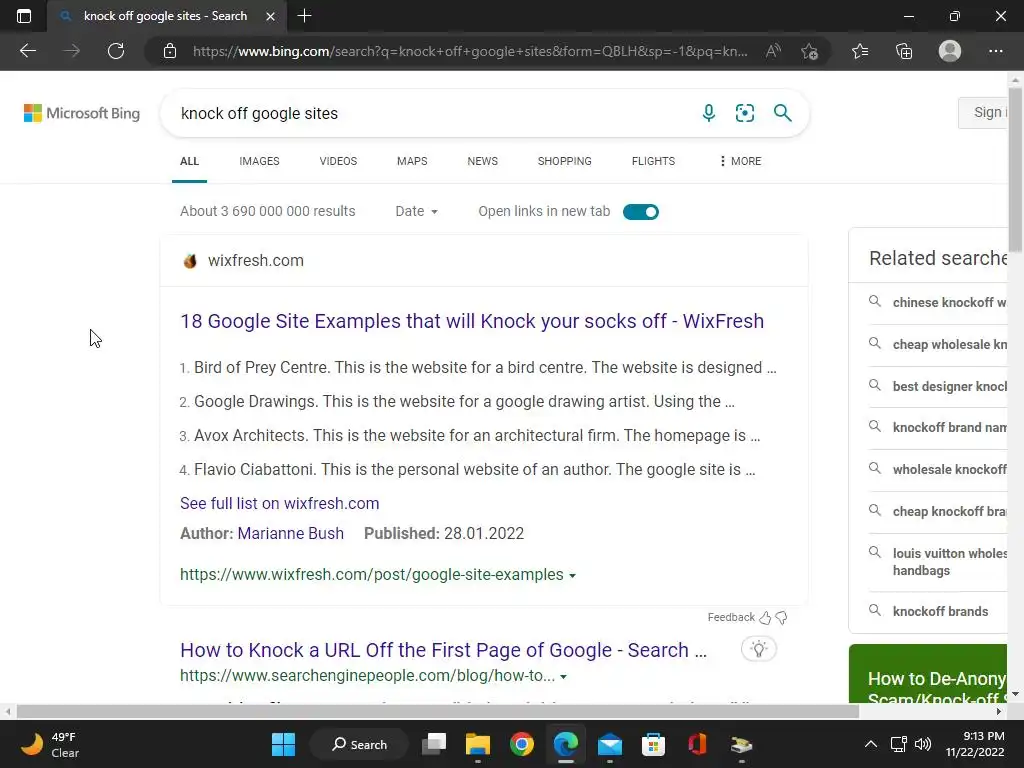The height and width of the screenshot is (768, 1024).
Task: Open a new tab with plus icon
Action: [304, 16]
